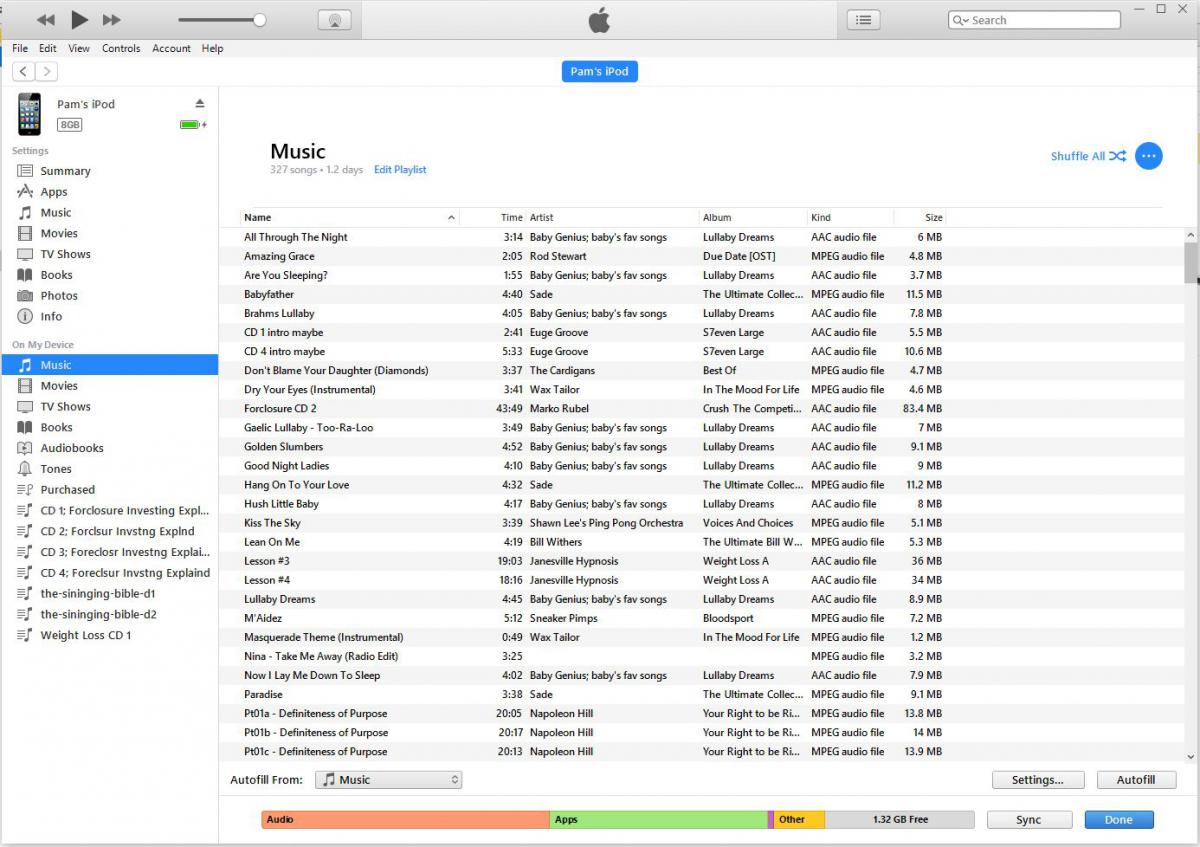Screen dimensions: 1200x847
Task: Click the Play button
Action: pyautogui.click(x=80, y=19)
